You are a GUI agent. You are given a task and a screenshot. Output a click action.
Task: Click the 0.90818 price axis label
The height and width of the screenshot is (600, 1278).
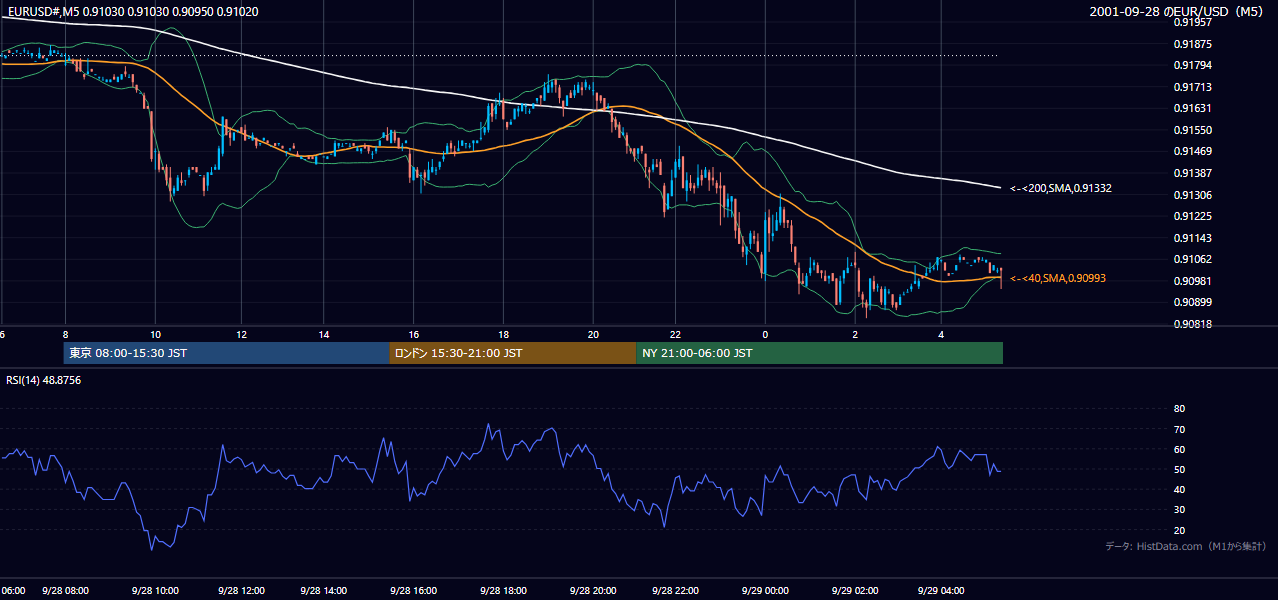1192,324
